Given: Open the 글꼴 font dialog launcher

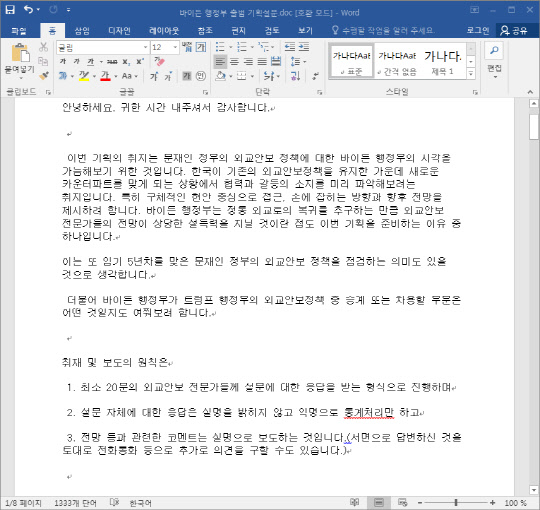Looking at the screenshot, I should [205, 92].
